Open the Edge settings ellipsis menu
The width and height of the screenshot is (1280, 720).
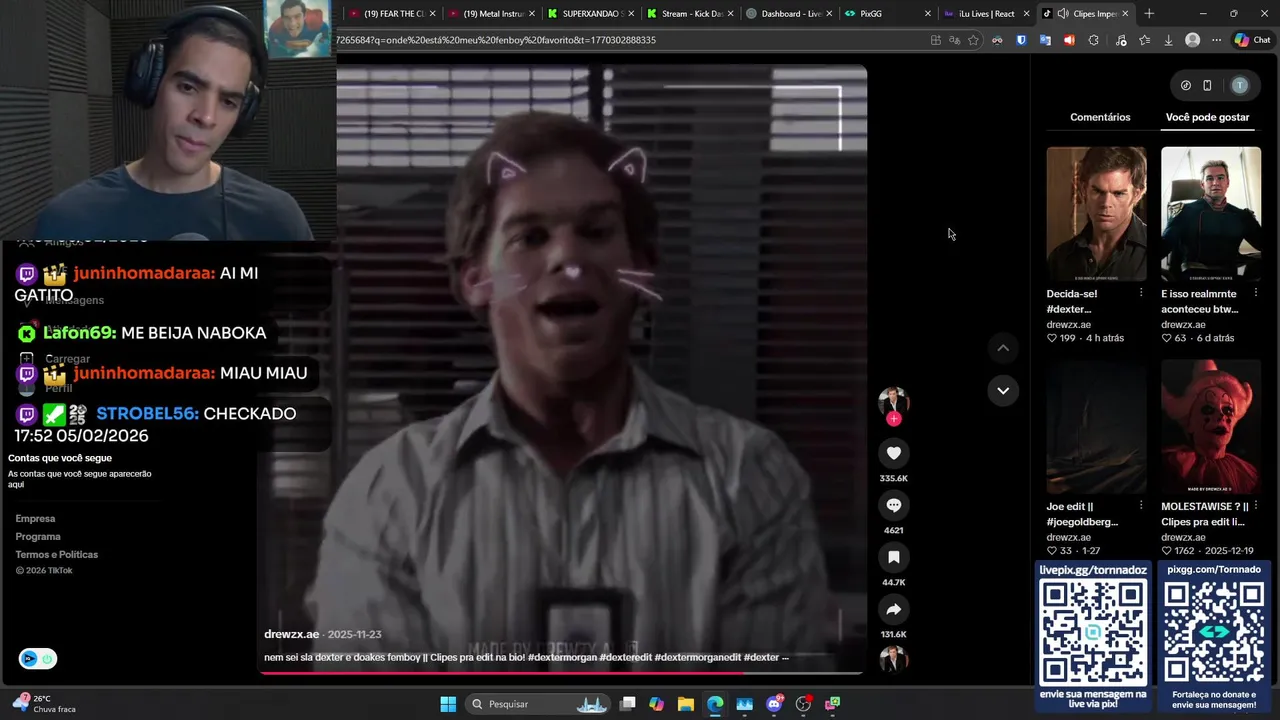[x=1216, y=40]
